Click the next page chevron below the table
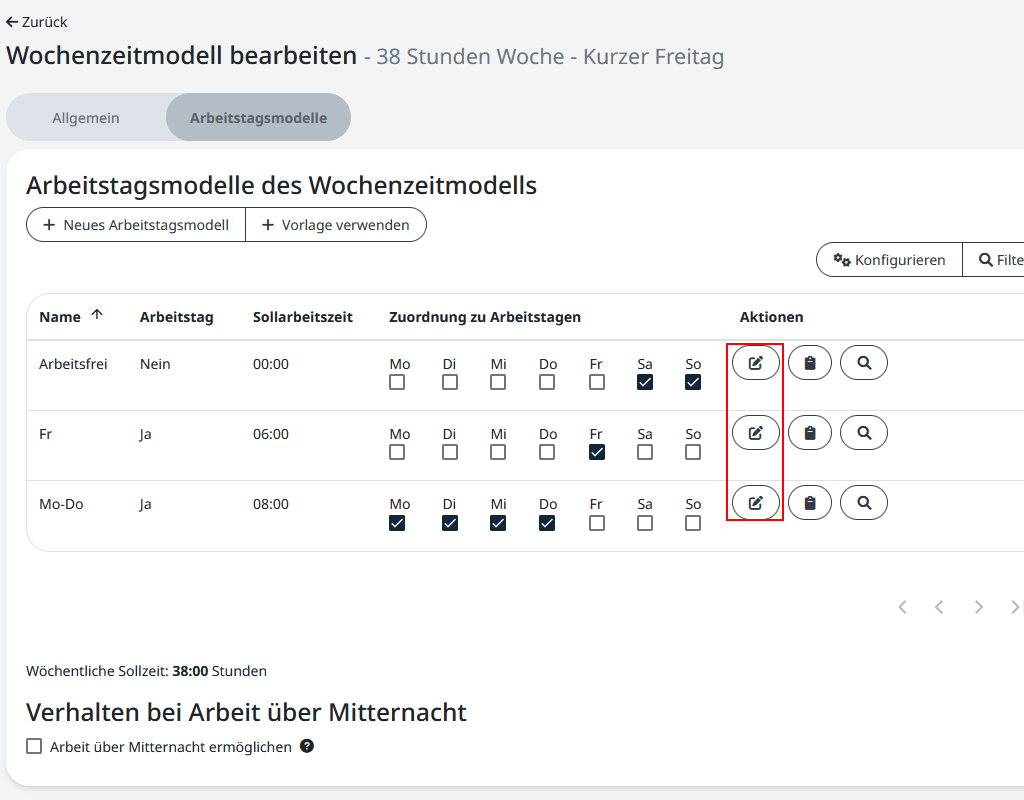The image size is (1024, 800). (978, 606)
